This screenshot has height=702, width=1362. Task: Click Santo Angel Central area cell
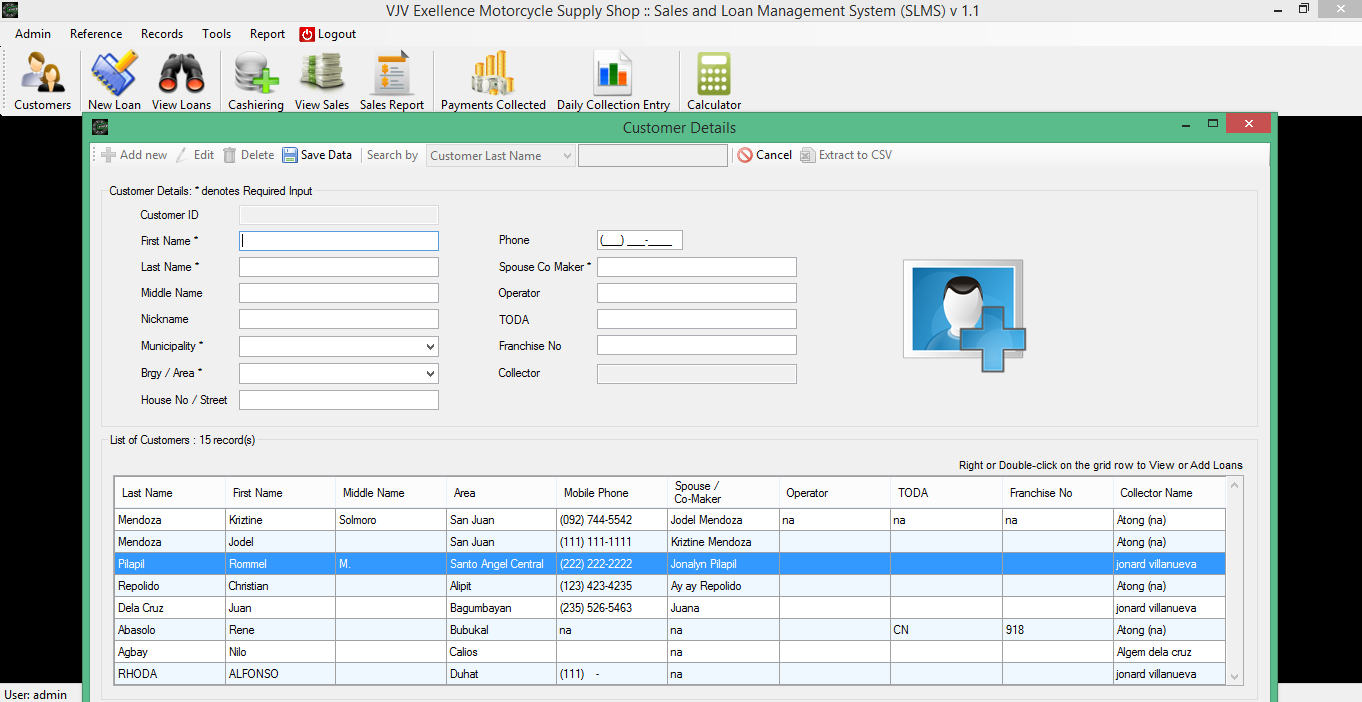click(501, 564)
